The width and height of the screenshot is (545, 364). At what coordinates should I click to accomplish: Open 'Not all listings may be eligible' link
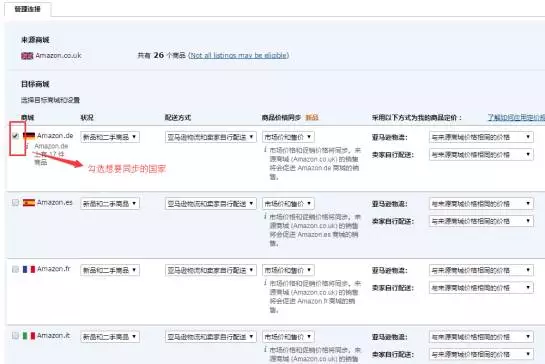[238, 55]
